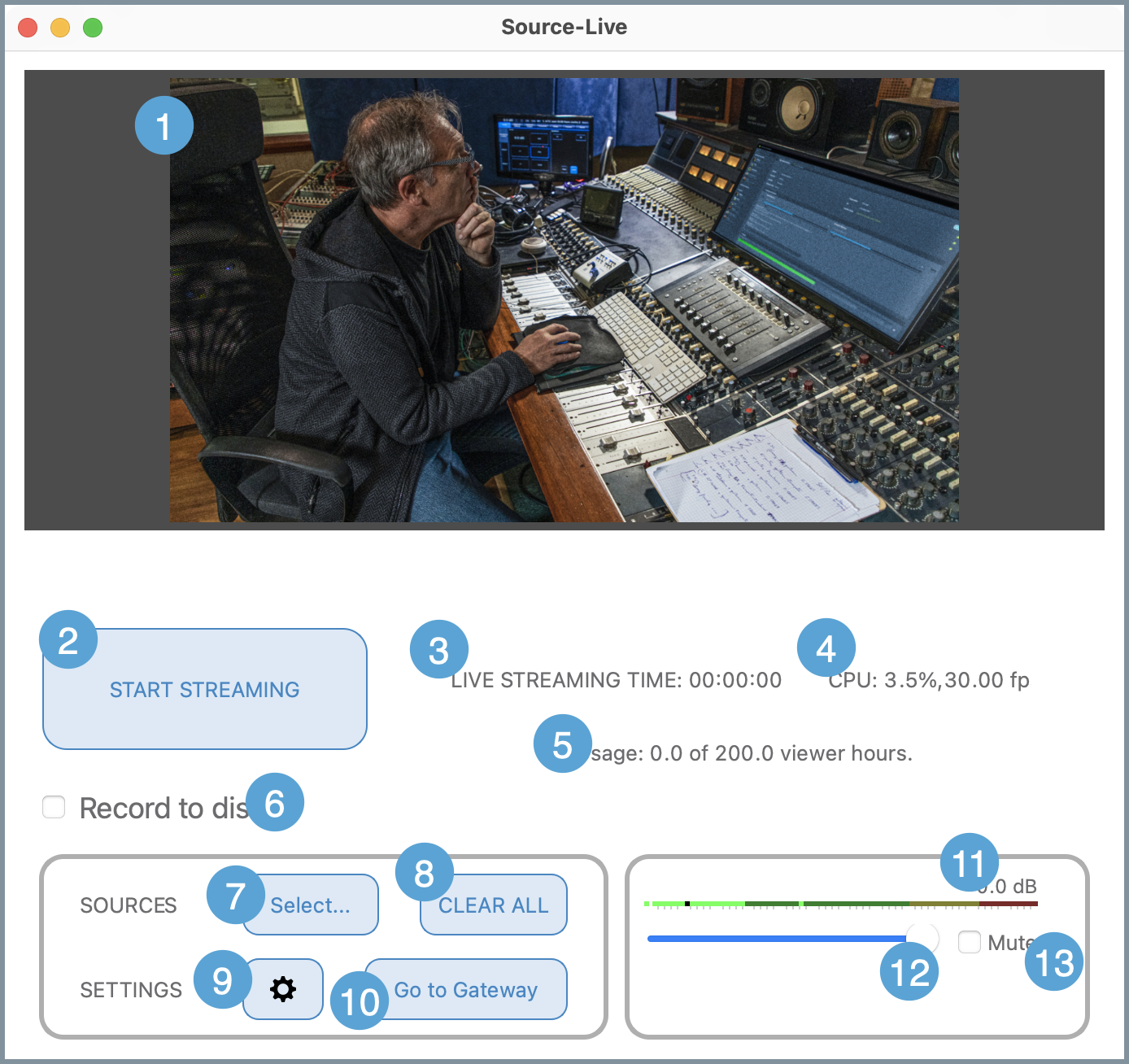The height and width of the screenshot is (1064, 1129).
Task: Click the START STREAMING button
Action: [x=204, y=689]
